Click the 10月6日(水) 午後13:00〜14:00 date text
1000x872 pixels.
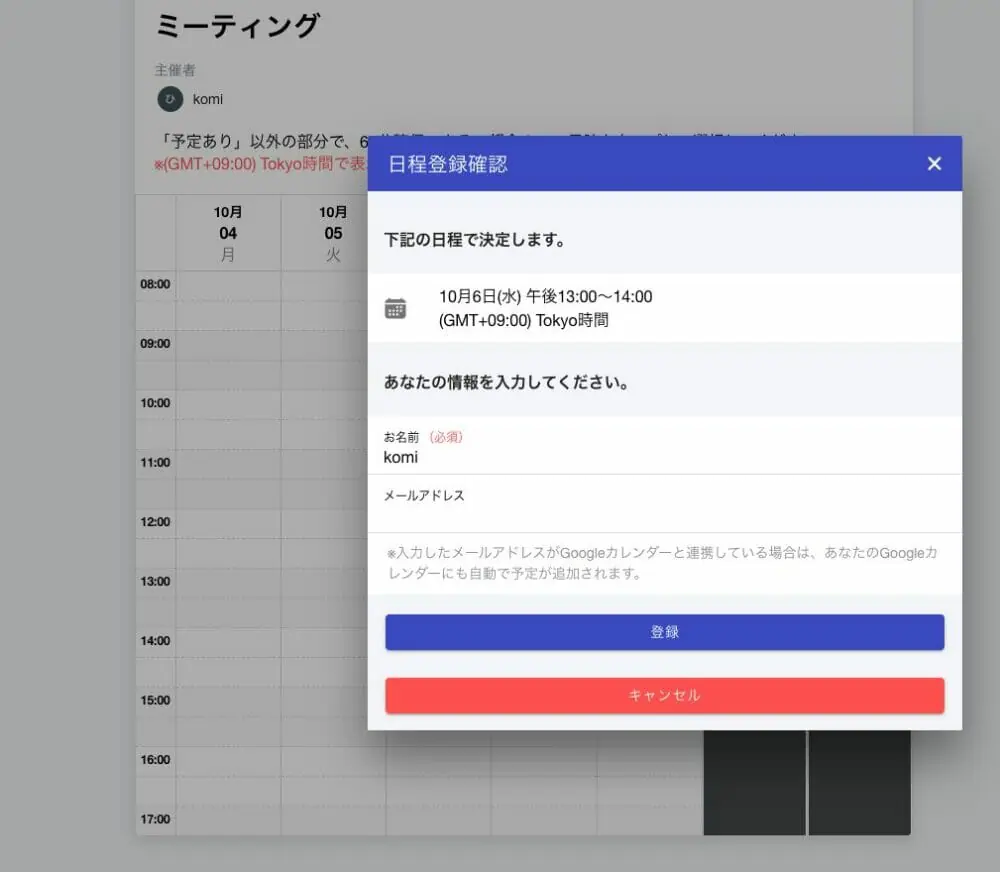tap(545, 296)
